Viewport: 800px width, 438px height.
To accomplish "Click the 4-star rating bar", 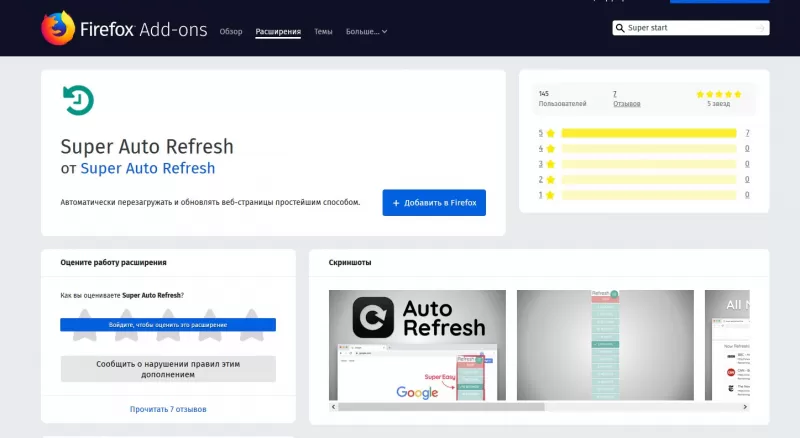I will (649, 149).
